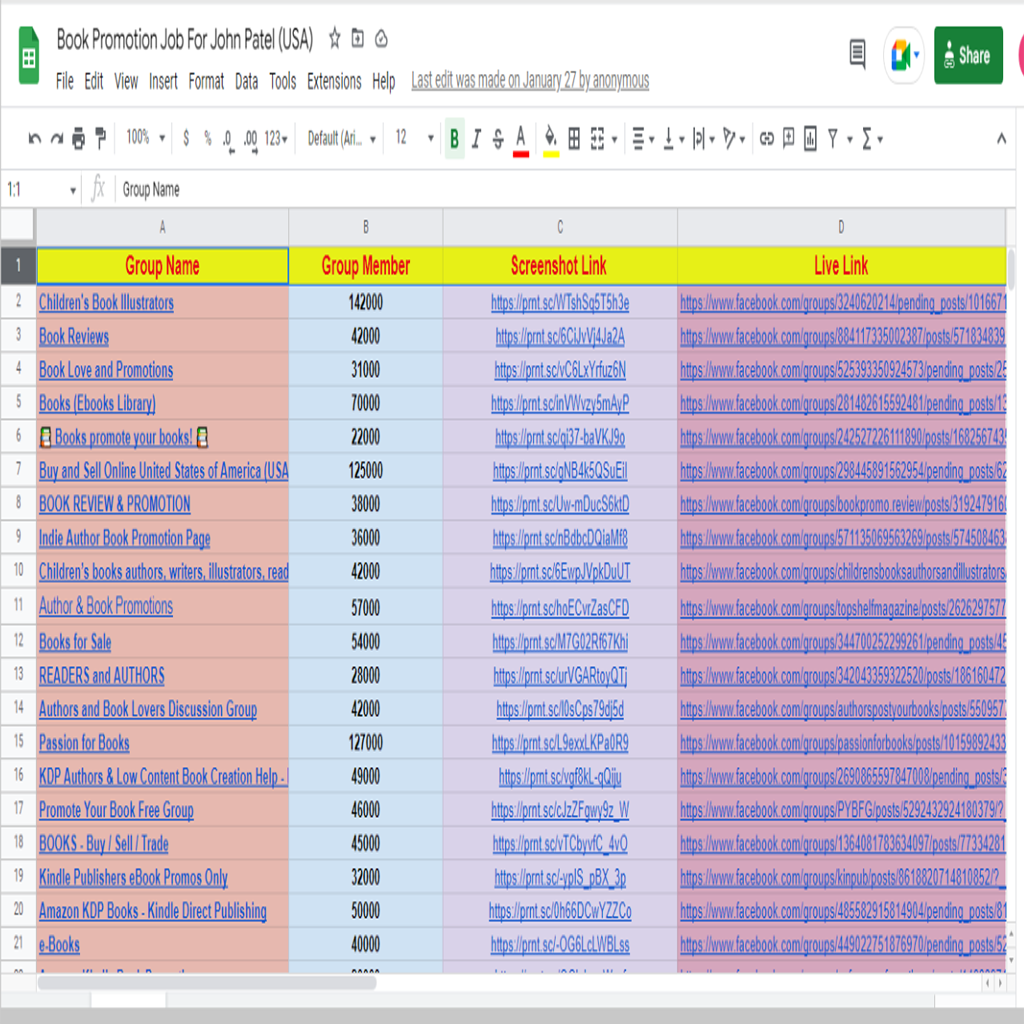The width and height of the screenshot is (1024, 1024).
Task: Click the Insert chart icon
Action: [810, 138]
